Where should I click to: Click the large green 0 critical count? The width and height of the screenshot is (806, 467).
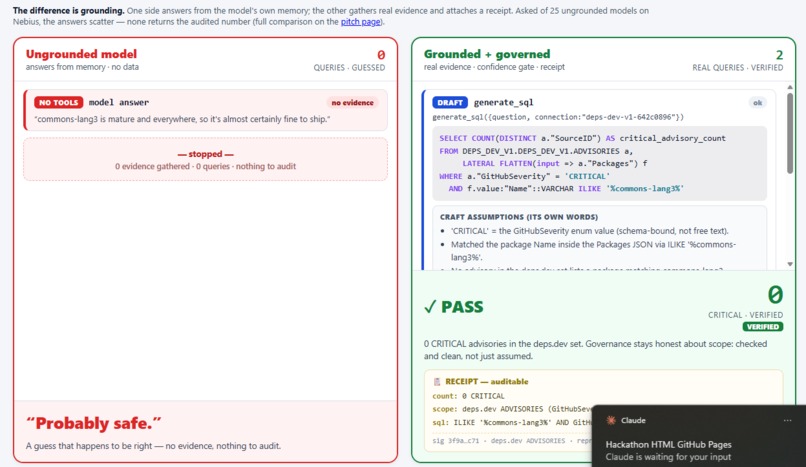[x=775, y=295]
